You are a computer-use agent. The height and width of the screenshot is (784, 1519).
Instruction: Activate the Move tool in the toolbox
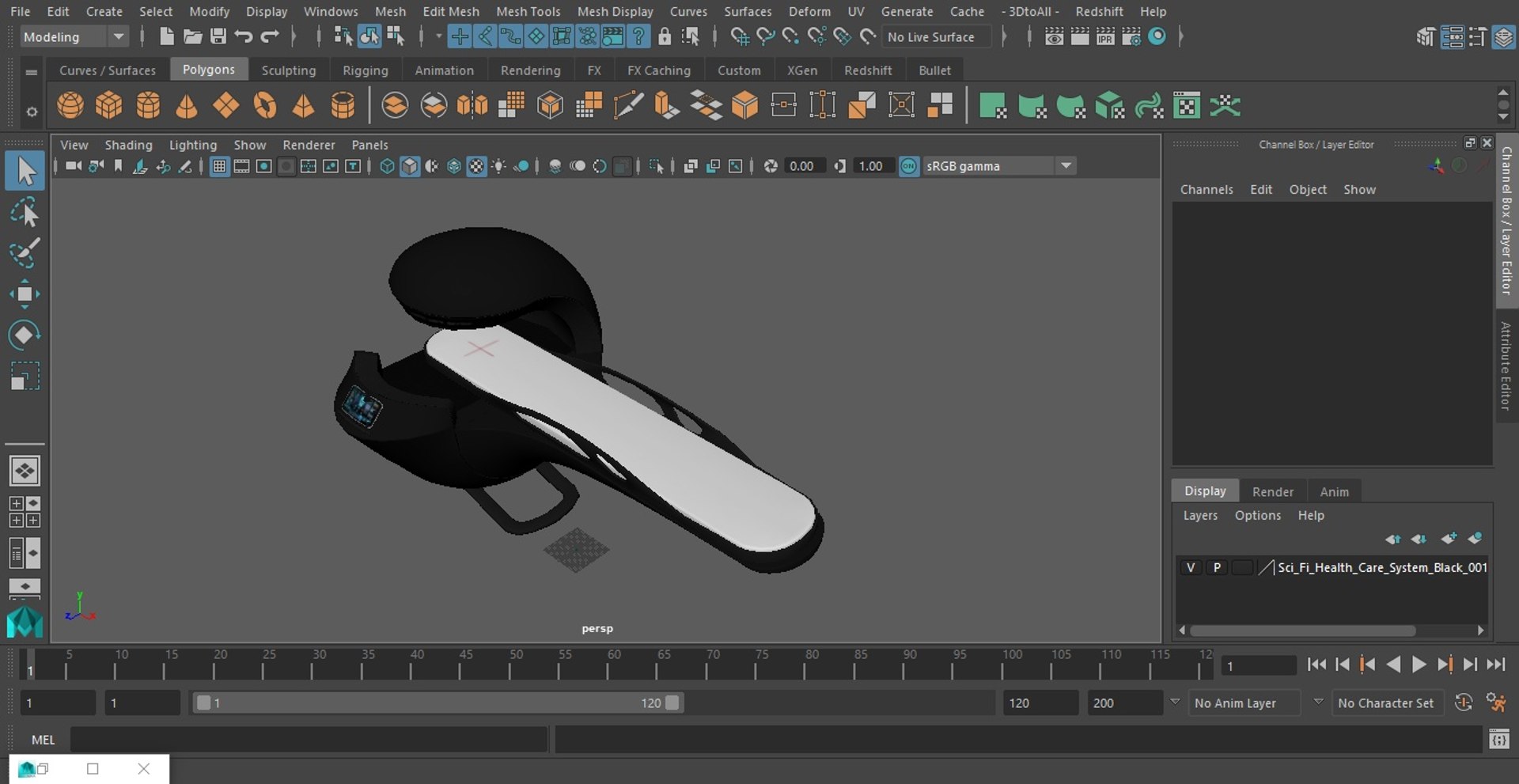[x=25, y=294]
